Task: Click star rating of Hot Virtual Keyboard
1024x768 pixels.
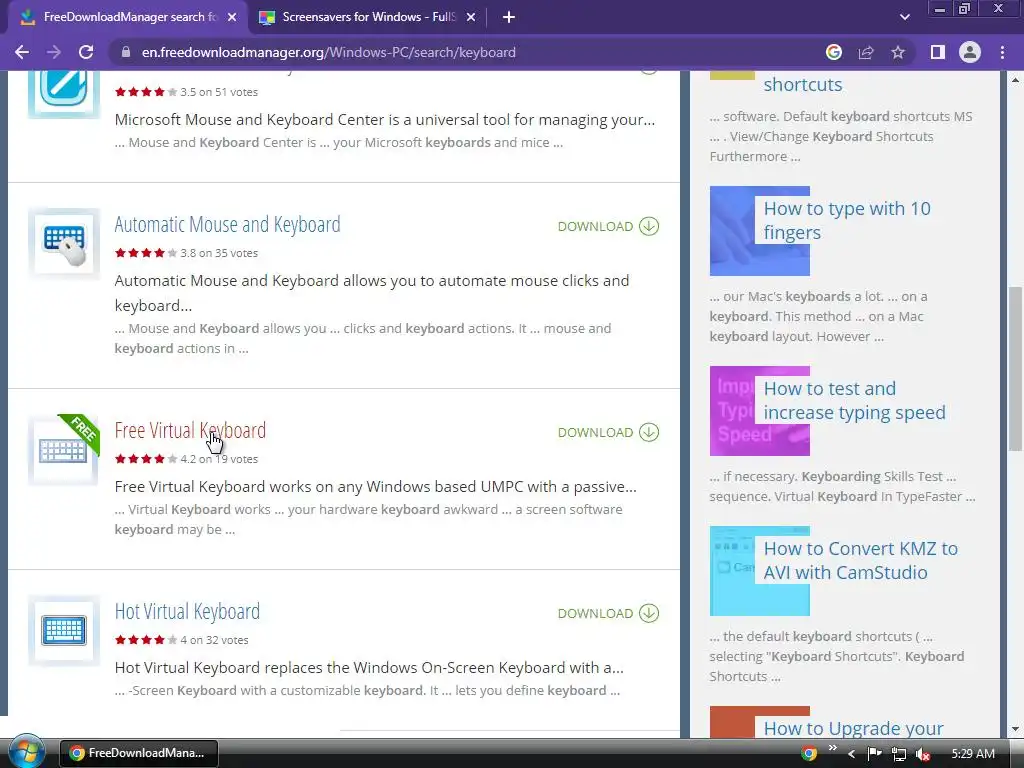Action: [x=146, y=640]
